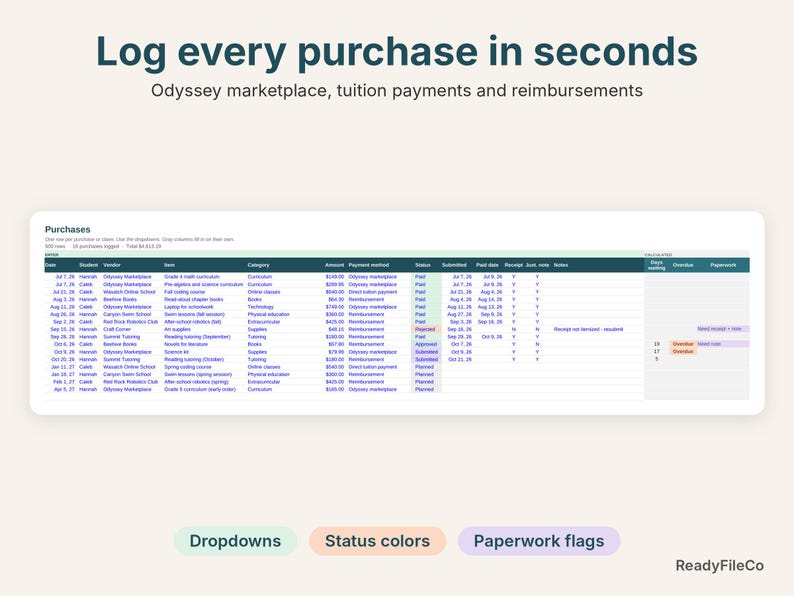Click the Grade 5 curriculum (early order) cell

pyautogui.click(x=200, y=389)
